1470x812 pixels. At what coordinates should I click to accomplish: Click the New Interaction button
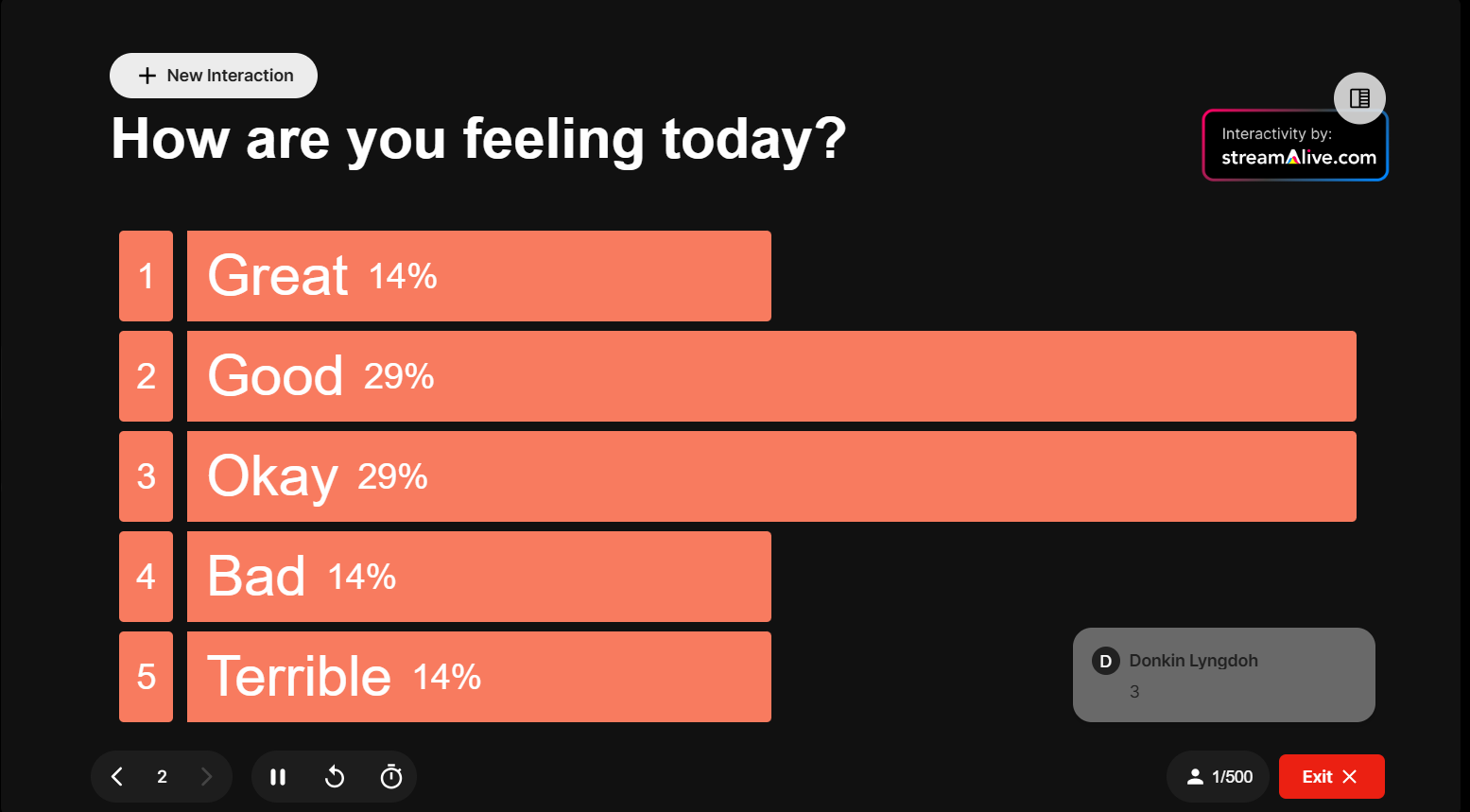[x=214, y=76]
